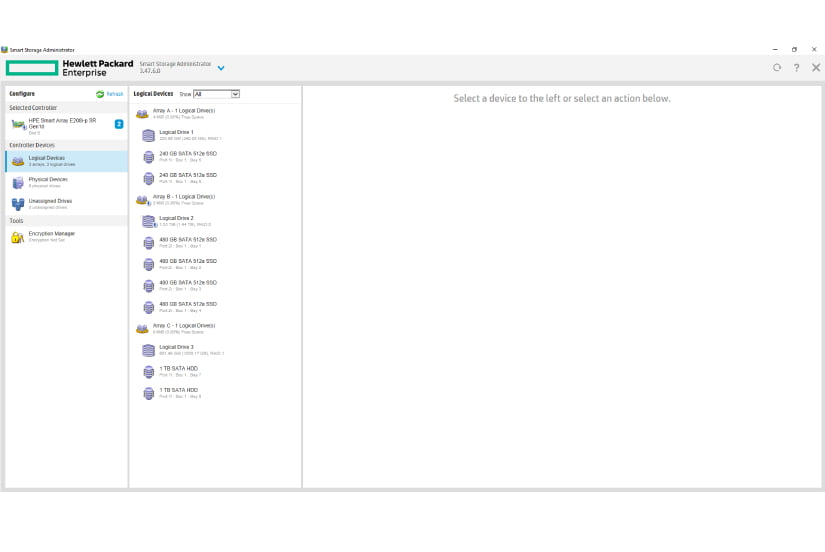Screen dimensions: 825x552
Task: Click the help question mark icon
Action: (797, 68)
